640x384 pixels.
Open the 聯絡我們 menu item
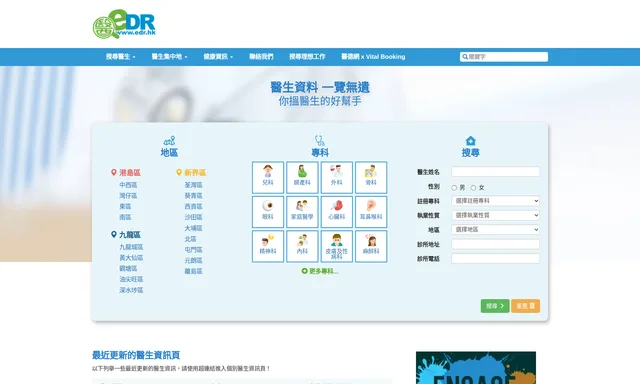pos(261,57)
